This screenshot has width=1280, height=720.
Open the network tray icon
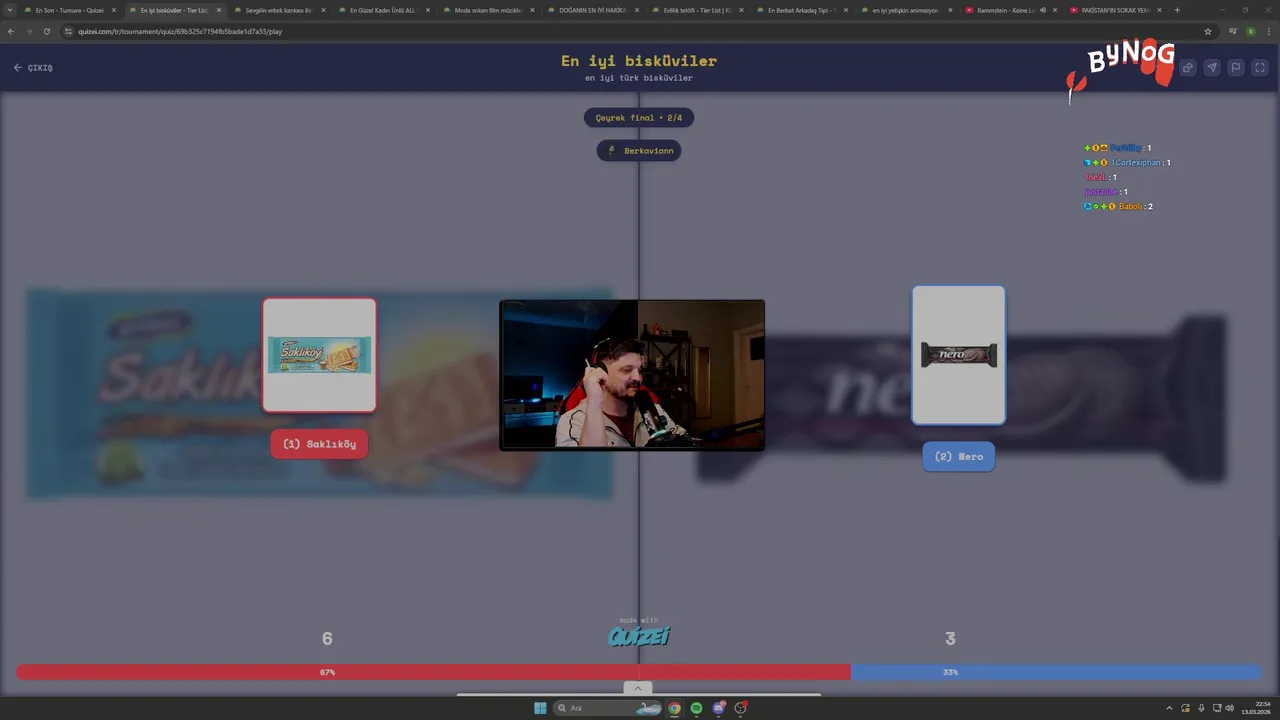[x=1215, y=708]
